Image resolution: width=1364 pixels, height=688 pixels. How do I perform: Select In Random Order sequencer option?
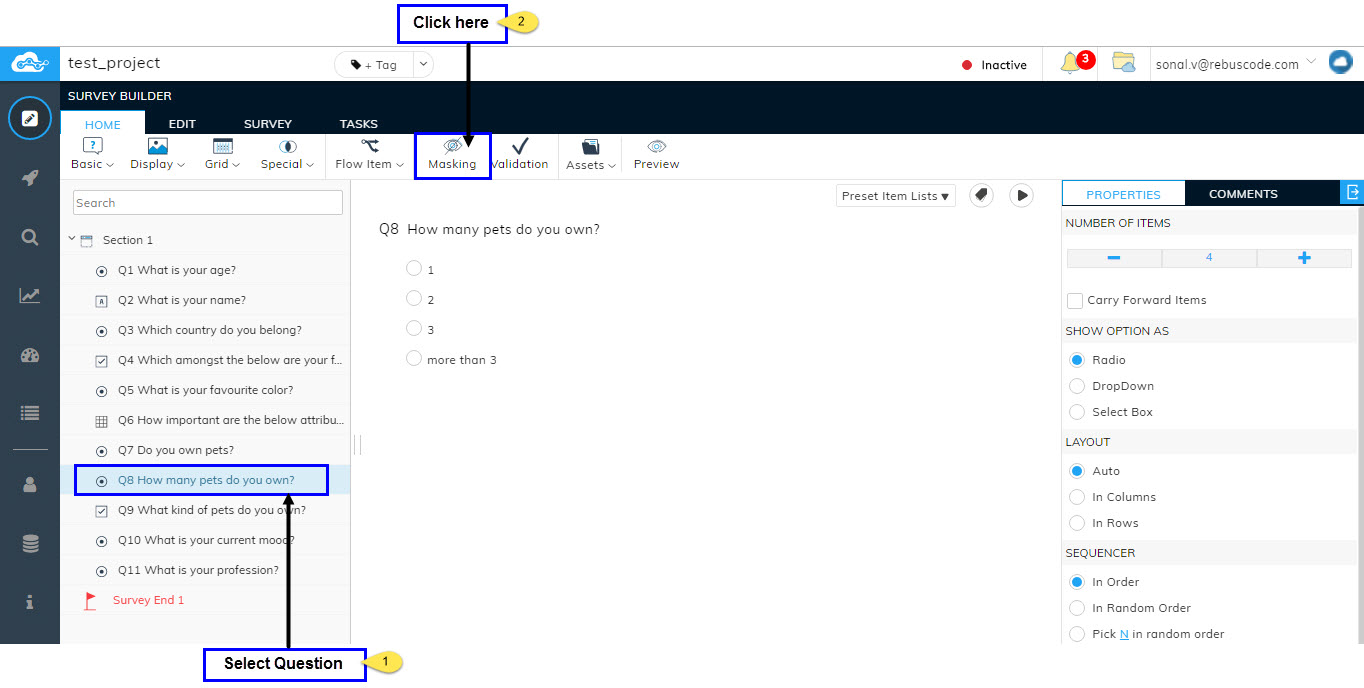(1077, 608)
